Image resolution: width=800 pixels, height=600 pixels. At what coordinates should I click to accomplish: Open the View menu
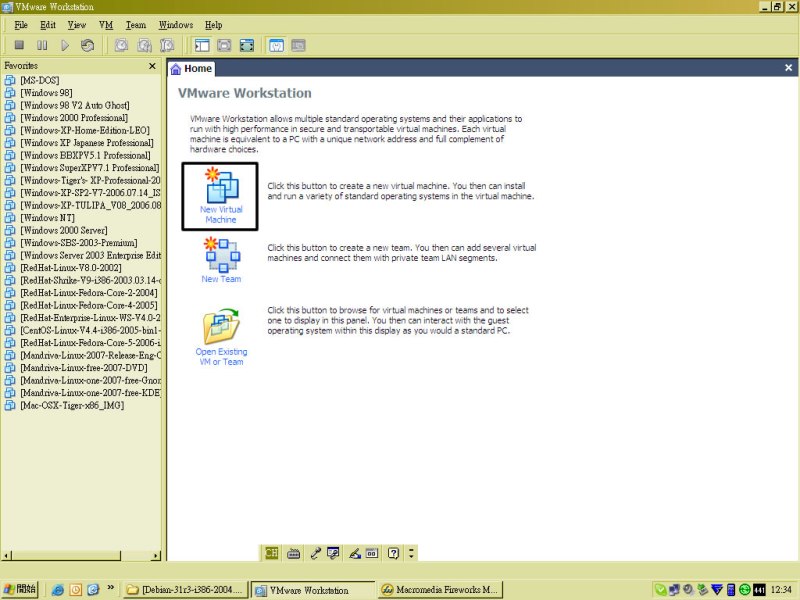[x=77, y=25]
